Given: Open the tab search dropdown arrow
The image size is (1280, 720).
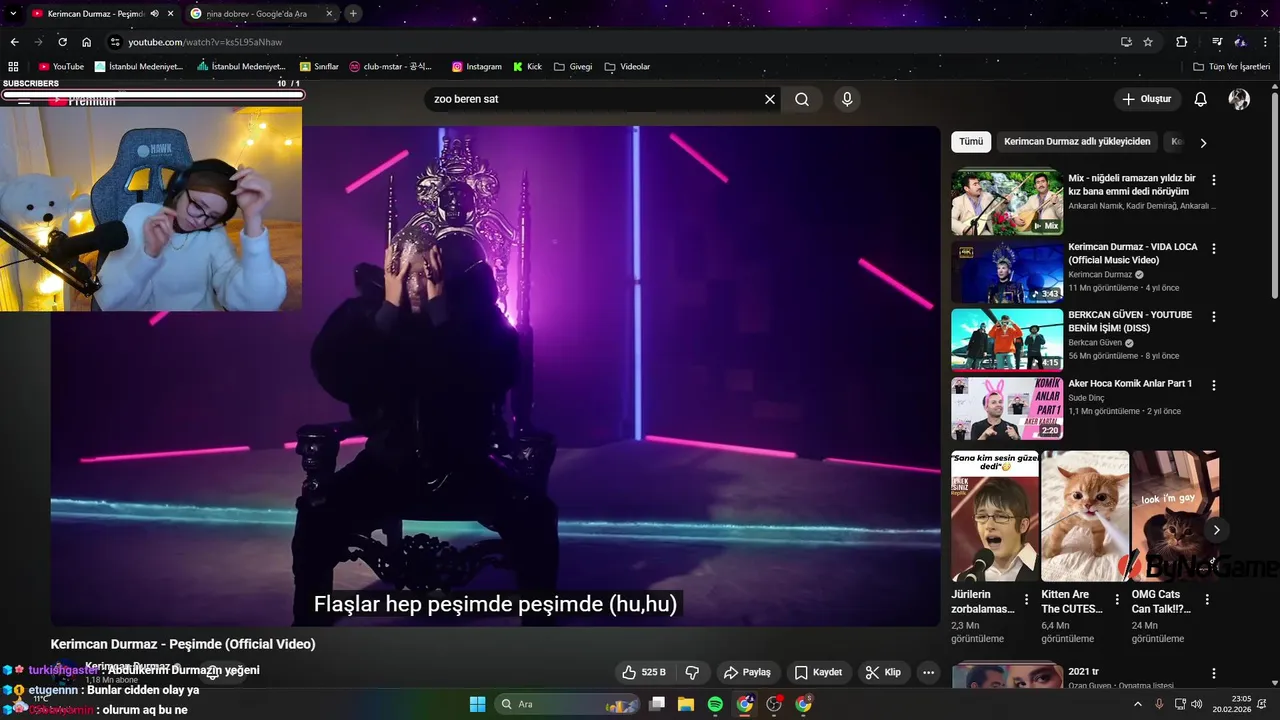Looking at the screenshot, I should point(13,14).
